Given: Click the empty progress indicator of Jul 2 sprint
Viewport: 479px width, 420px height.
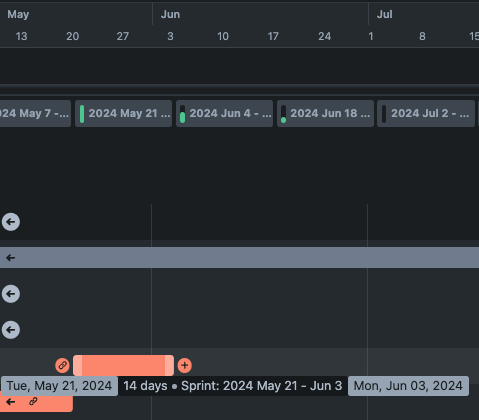Looking at the screenshot, I should tap(384, 114).
